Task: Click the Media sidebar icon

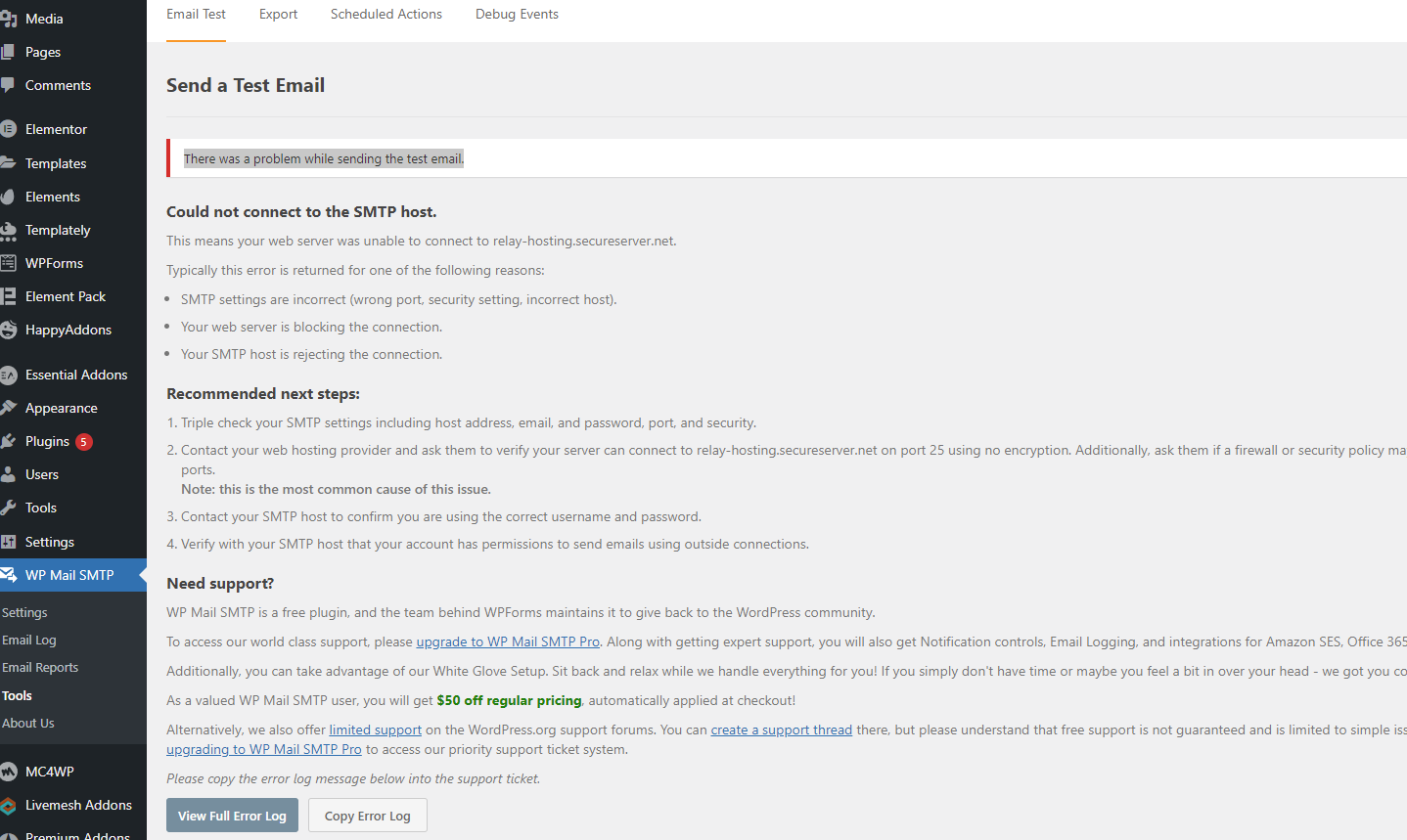Action: click(x=8, y=19)
